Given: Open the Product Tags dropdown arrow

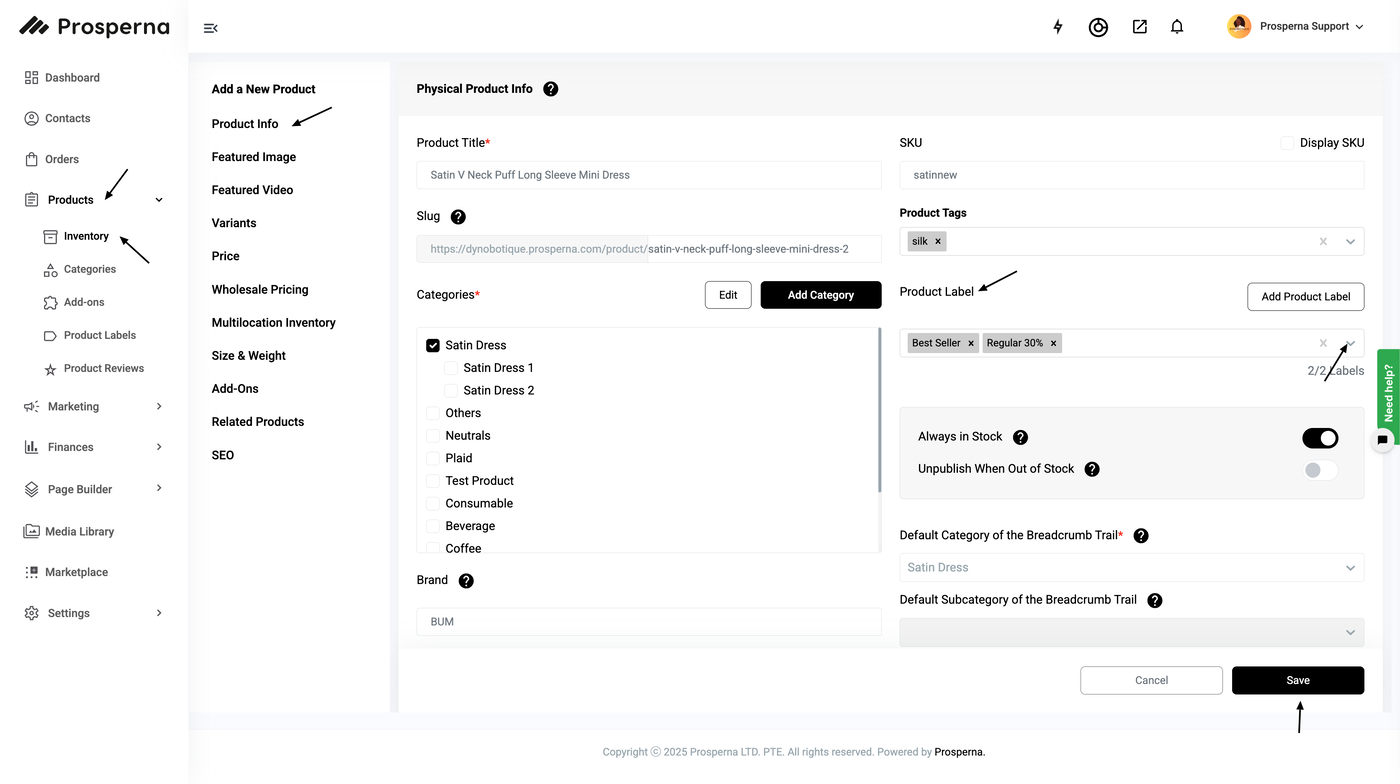Looking at the screenshot, I should click(x=1350, y=242).
